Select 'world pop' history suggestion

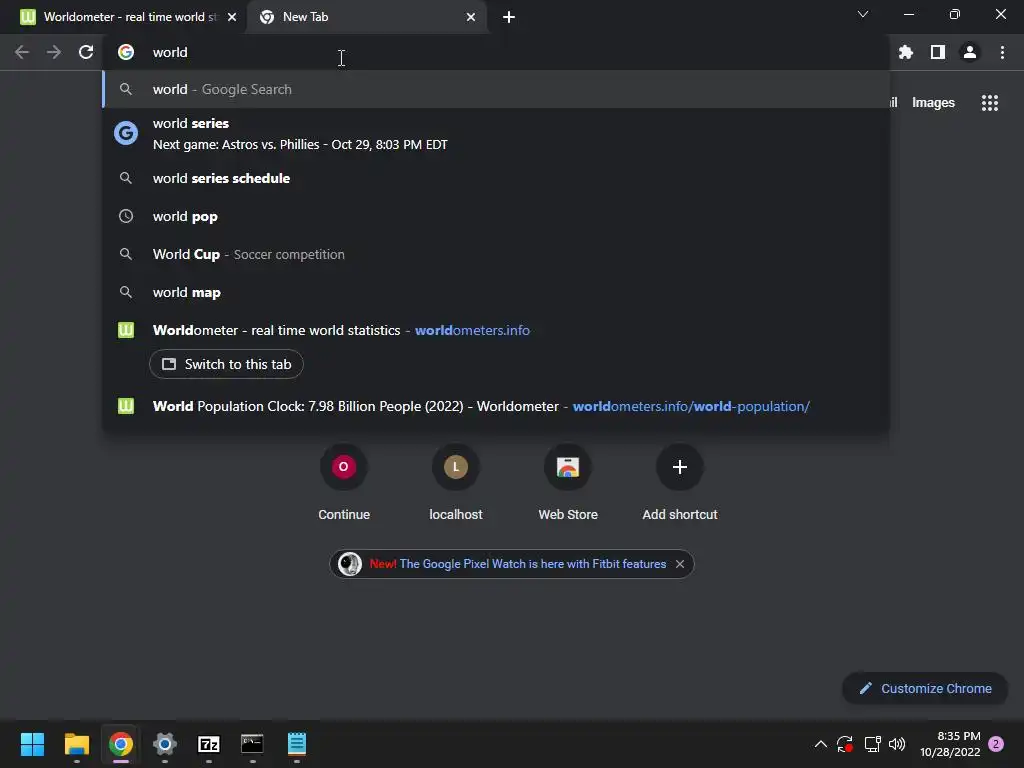coord(496,216)
